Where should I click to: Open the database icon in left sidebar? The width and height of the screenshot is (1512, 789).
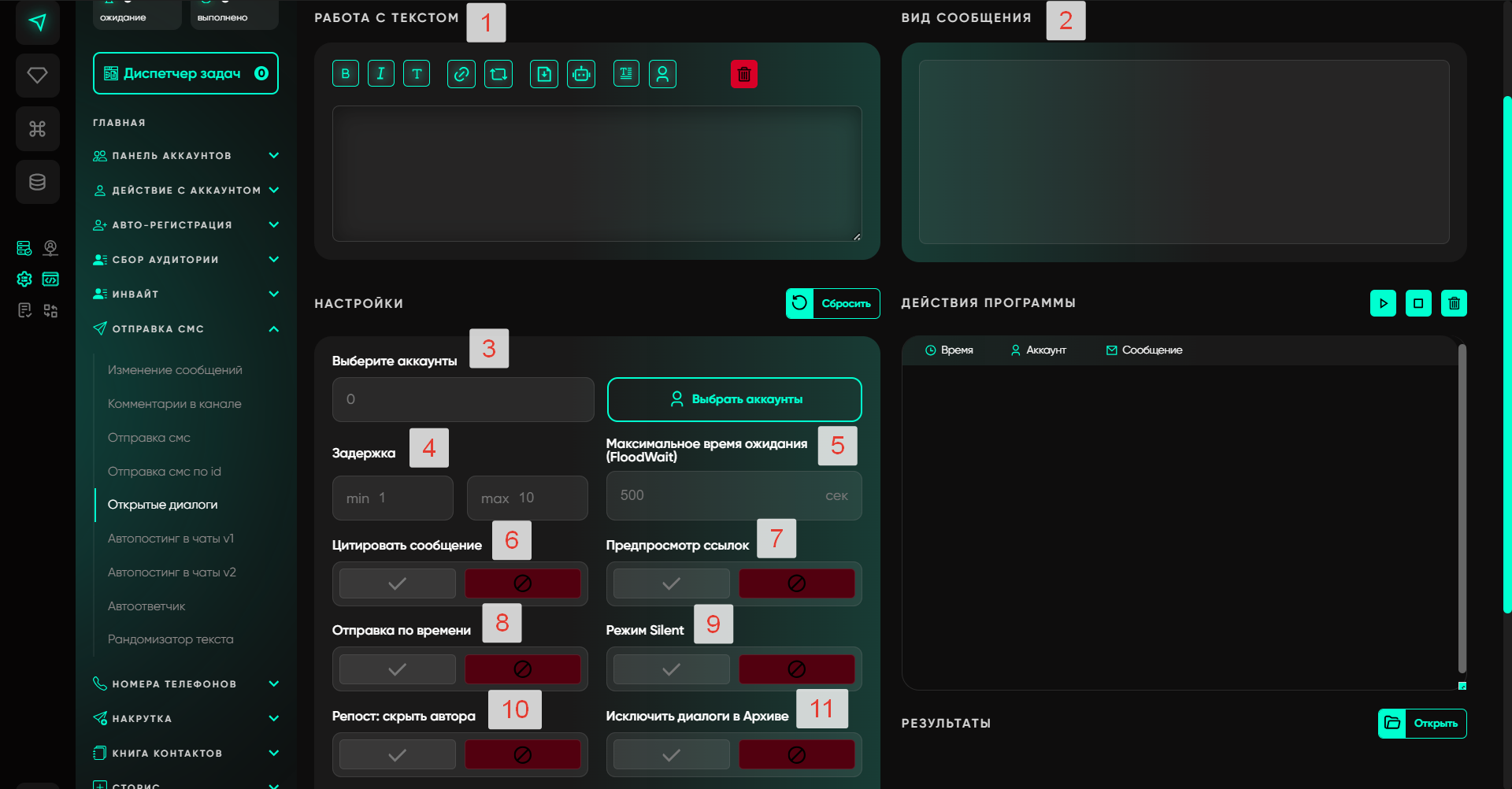point(37,183)
